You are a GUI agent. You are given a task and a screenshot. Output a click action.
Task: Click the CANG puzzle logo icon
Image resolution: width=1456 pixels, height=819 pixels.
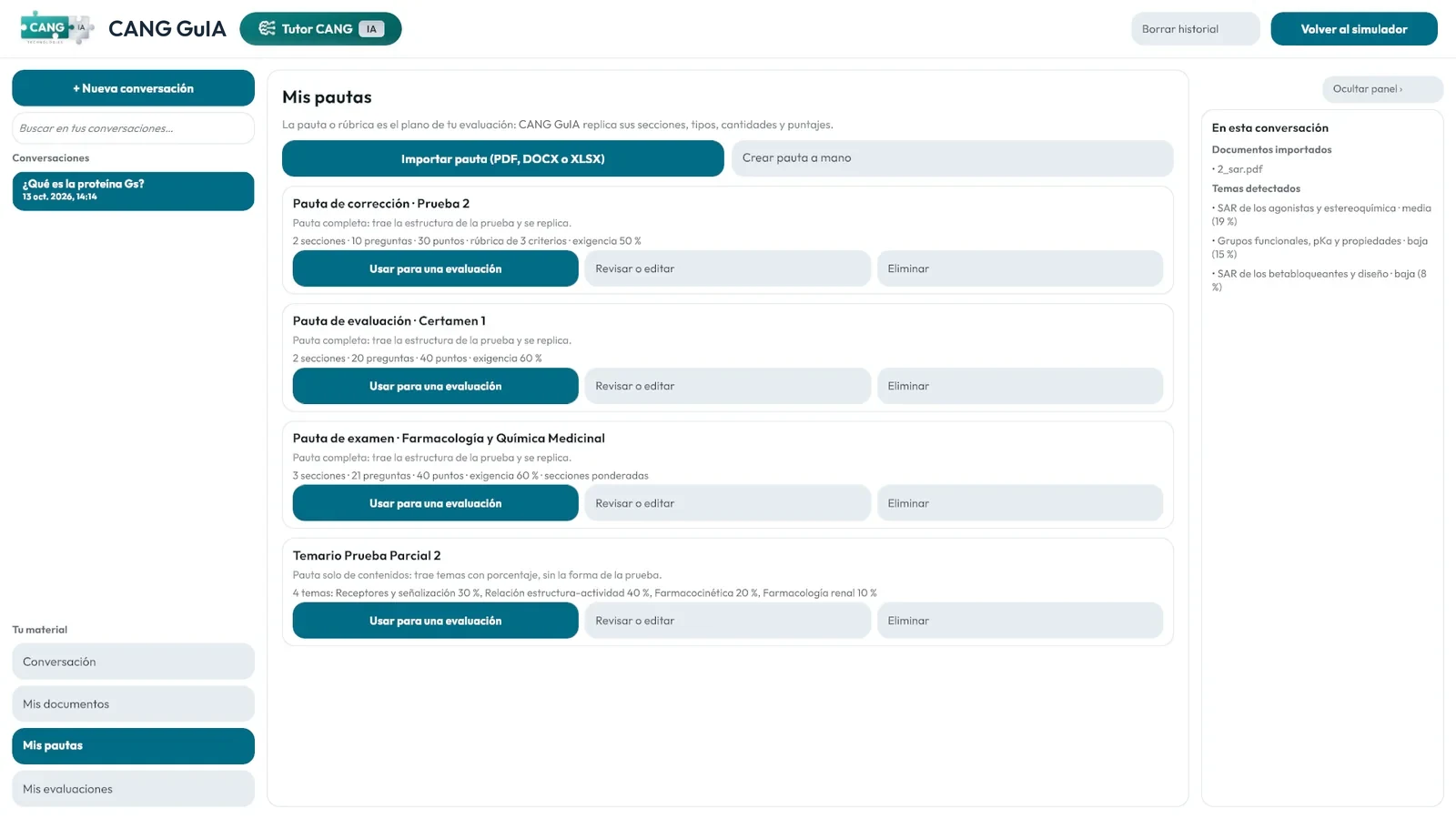coord(56,28)
